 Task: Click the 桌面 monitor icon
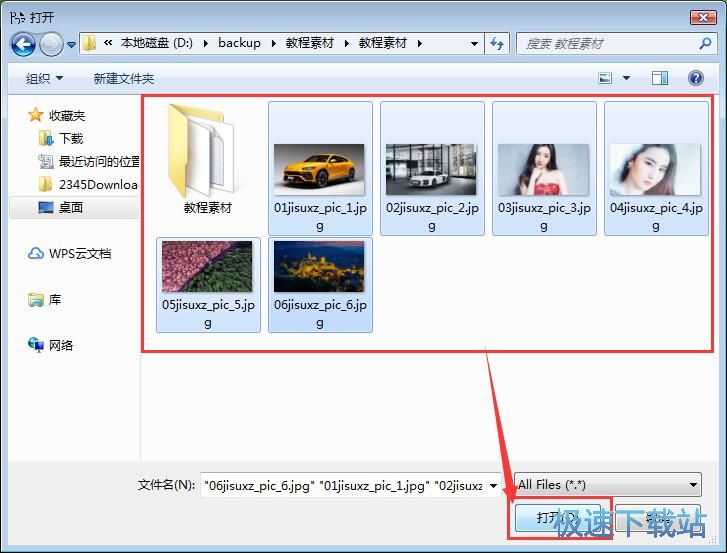pos(45,207)
